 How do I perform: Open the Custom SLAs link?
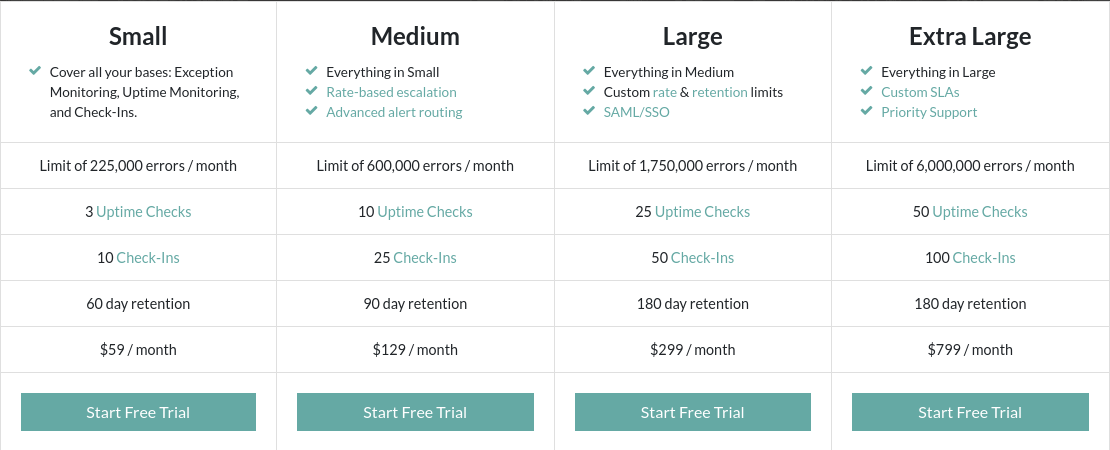[x=920, y=92]
